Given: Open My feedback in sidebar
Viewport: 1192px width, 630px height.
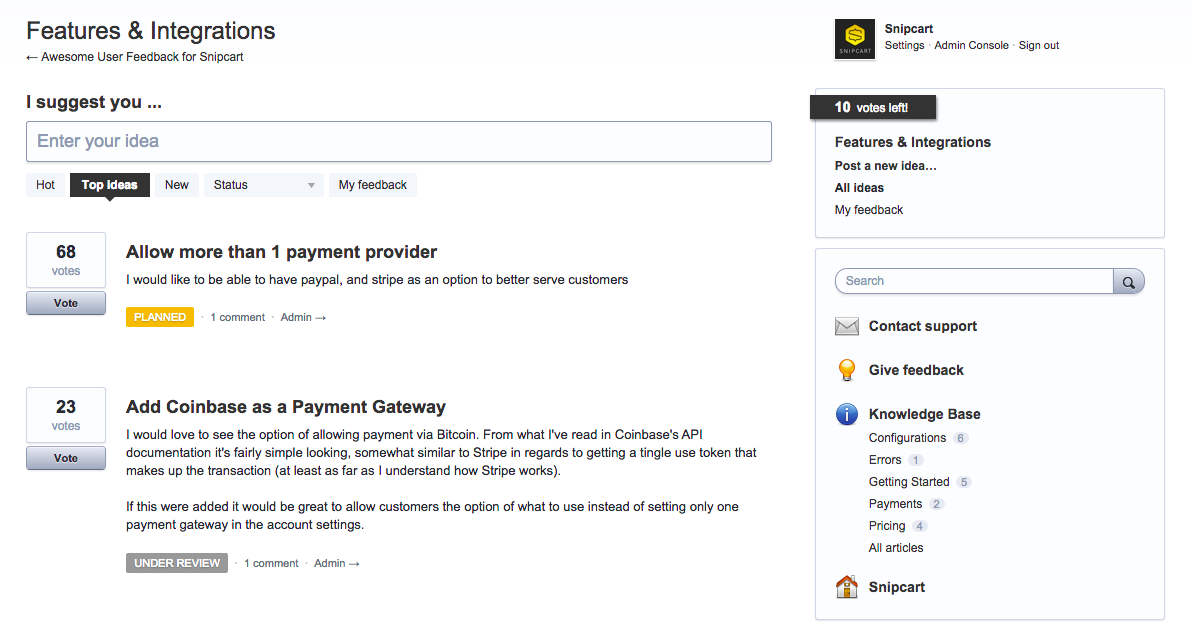Looking at the screenshot, I should coord(869,210).
